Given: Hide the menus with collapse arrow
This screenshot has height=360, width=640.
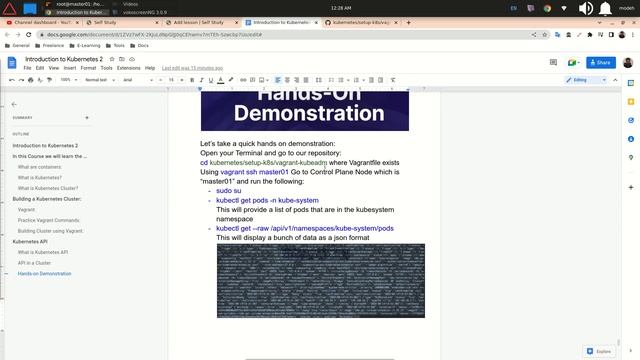Looking at the screenshot, I should tap(616, 80).
